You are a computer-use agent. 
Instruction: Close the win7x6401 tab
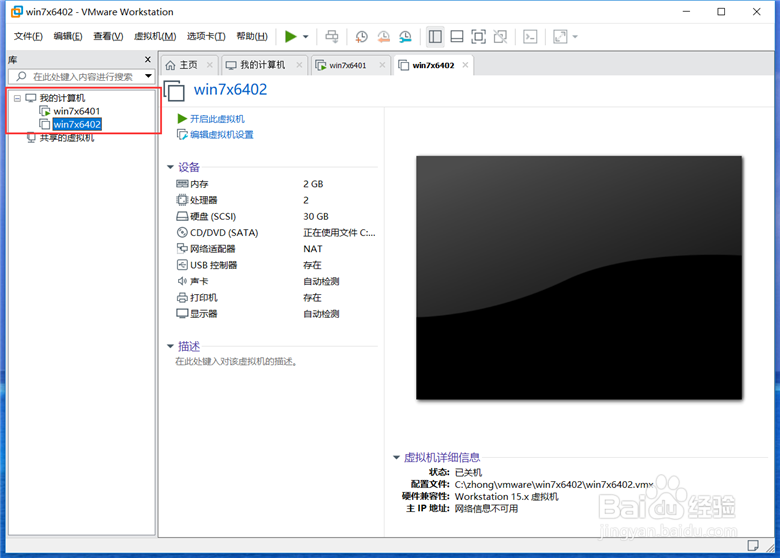pyautogui.click(x=382, y=65)
